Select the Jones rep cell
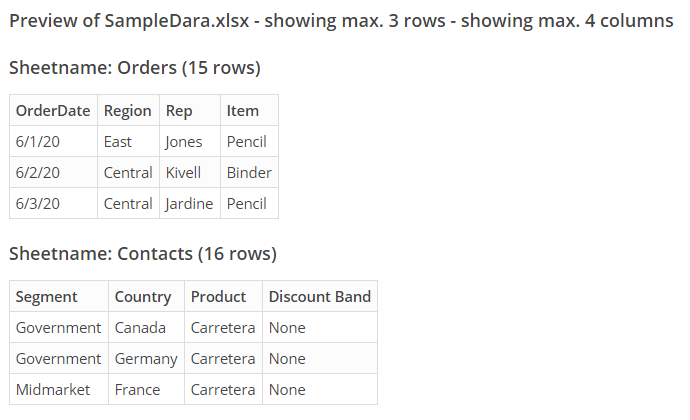The width and height of the screenshot is (690, 420). pos(184,142)
